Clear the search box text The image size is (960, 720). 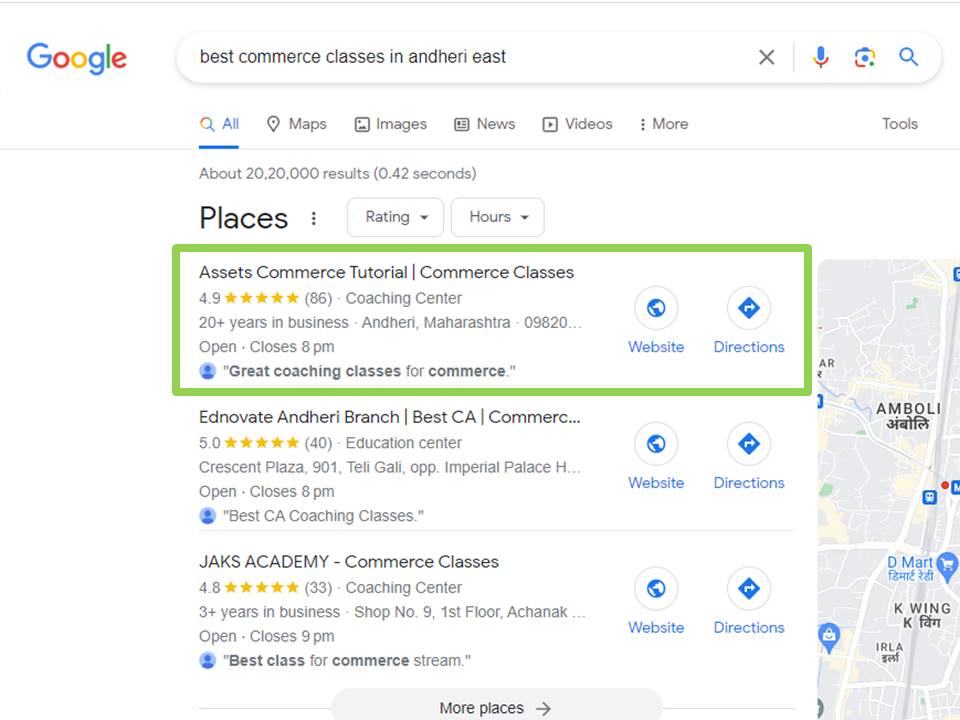pyautogui.click(x=766, y=57)
